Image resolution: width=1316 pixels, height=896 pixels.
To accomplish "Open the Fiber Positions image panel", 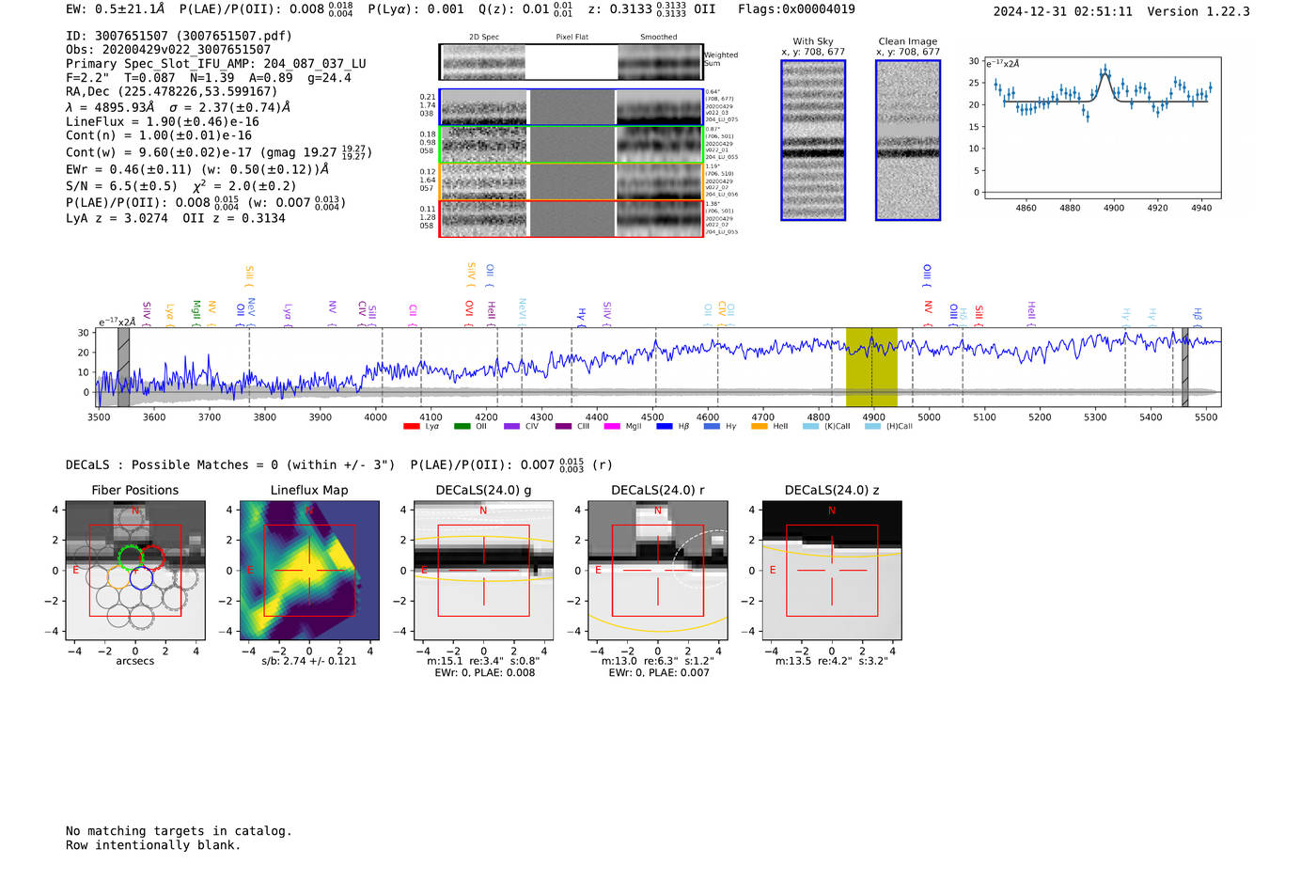I will (x=135, y=571).
